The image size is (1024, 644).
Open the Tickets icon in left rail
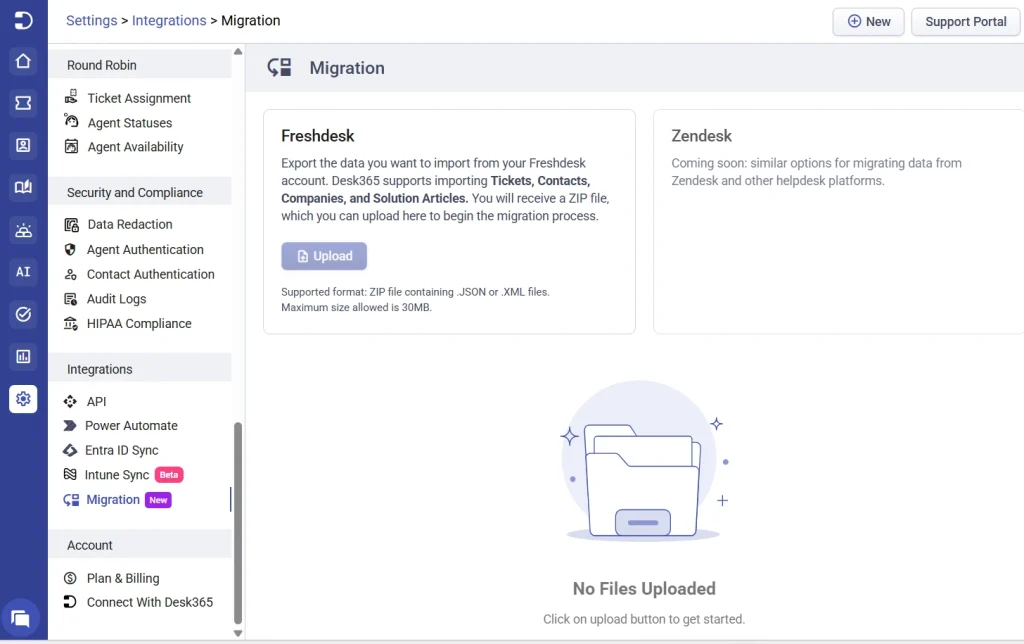pos(23,103)
